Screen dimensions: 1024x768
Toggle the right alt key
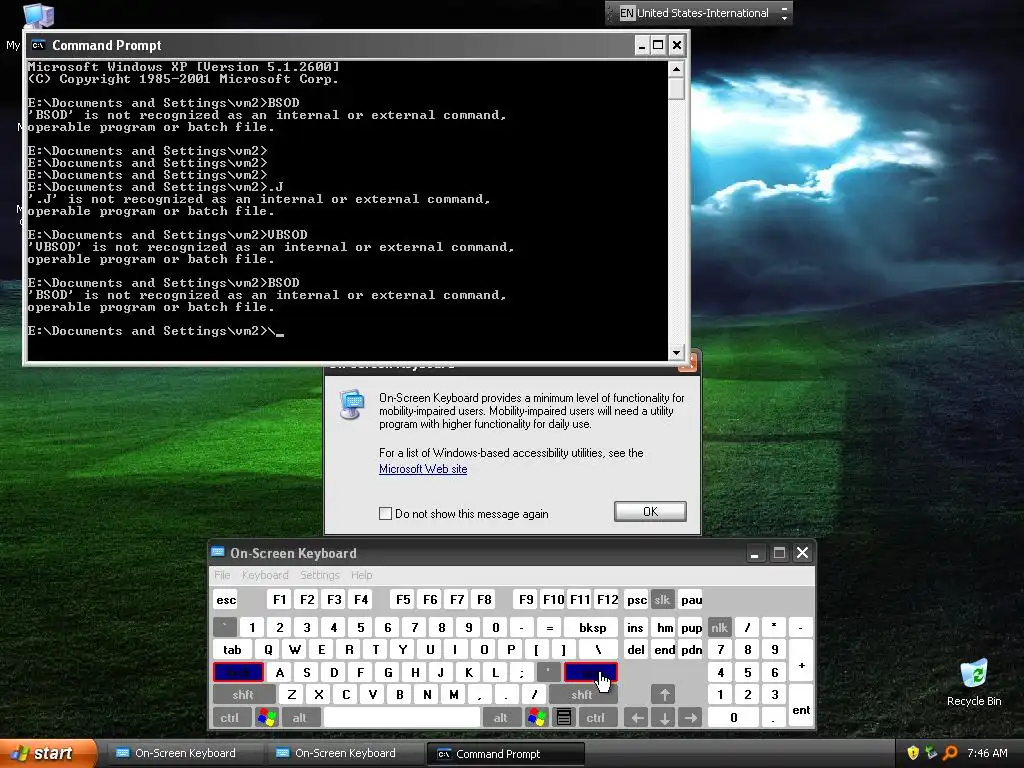tap(500, 718)
